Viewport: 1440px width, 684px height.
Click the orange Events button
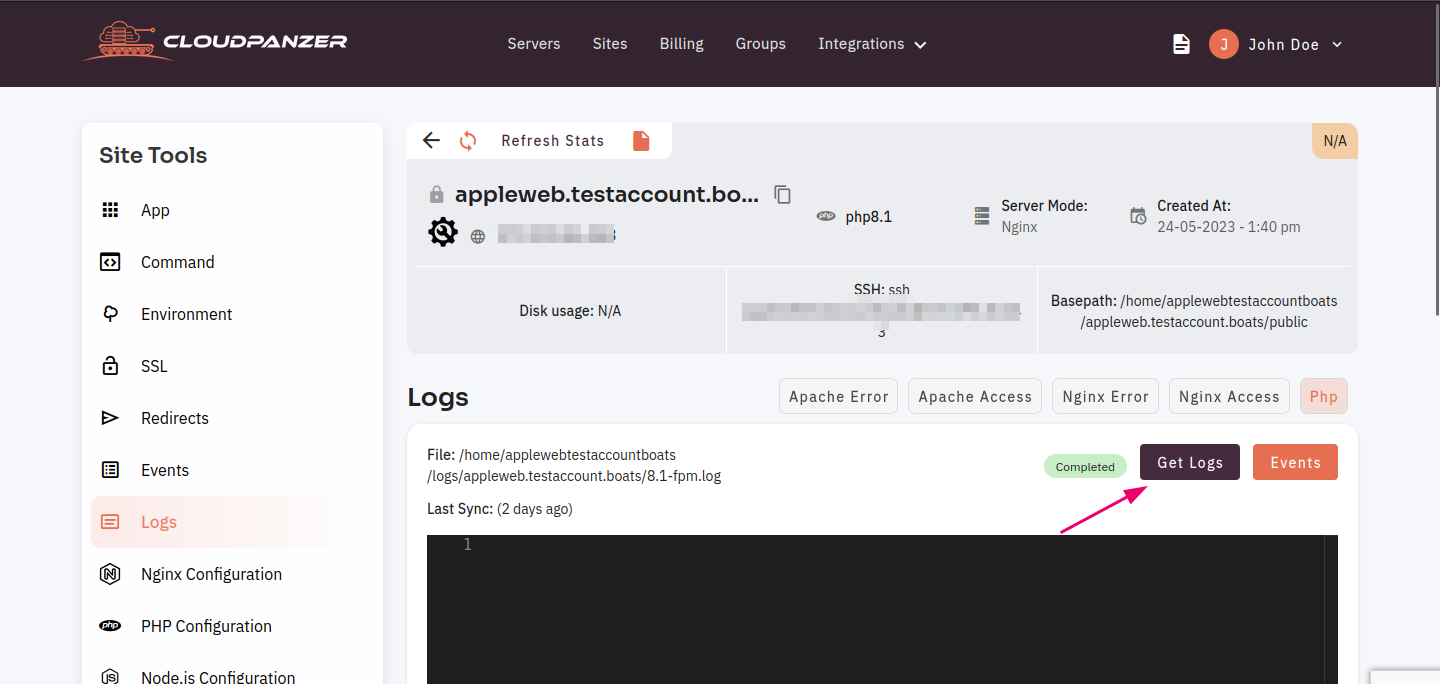(x=1295, y=462)
